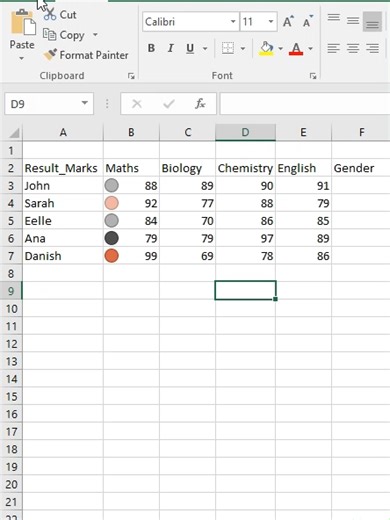This screenshot has height=520, width=390.
Task: Open the Name Box dropdown arrow
Action: point(85,103)
